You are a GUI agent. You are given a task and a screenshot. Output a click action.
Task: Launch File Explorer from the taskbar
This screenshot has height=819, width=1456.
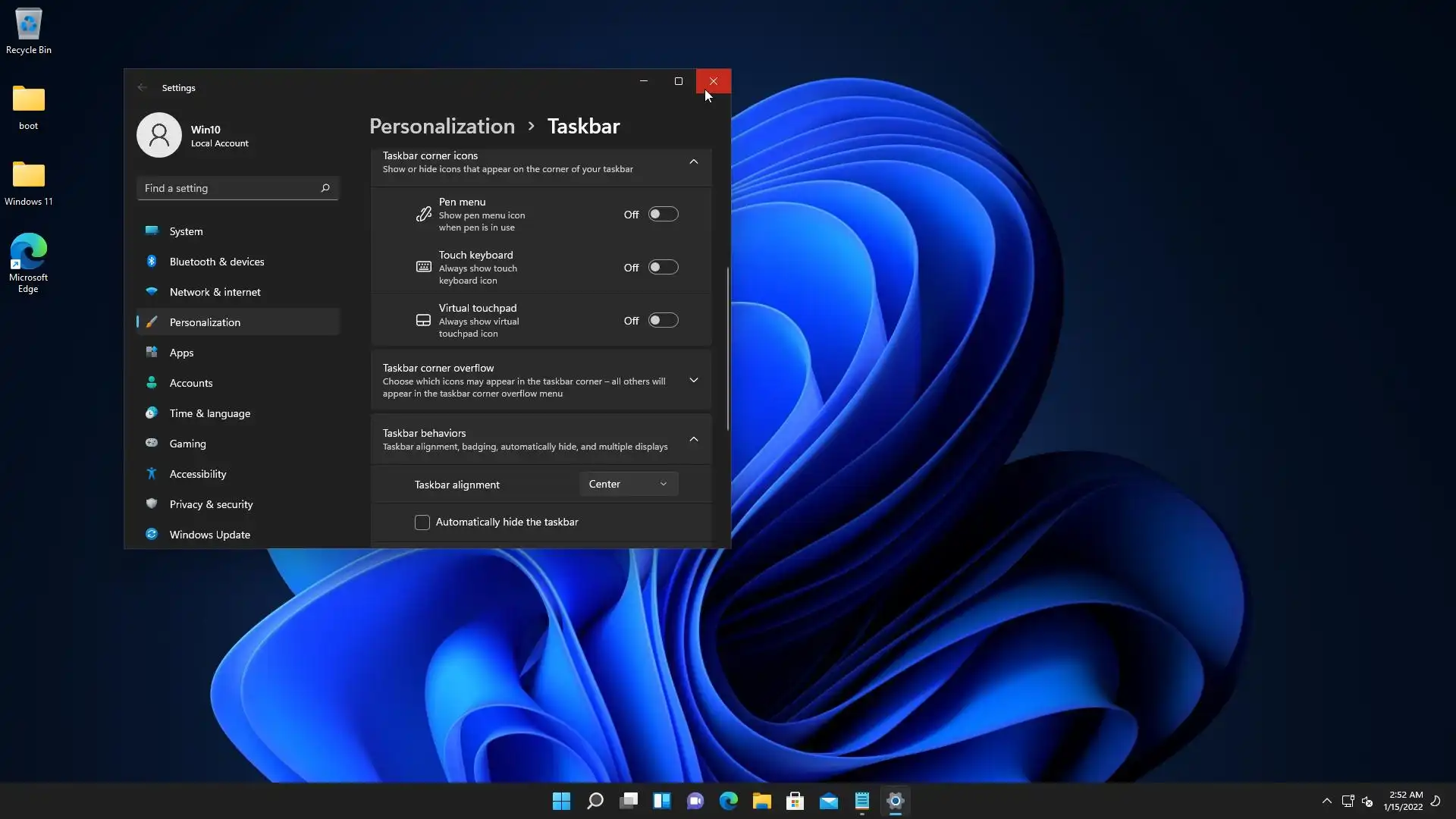pyautogui.click(x=761, y=801)
